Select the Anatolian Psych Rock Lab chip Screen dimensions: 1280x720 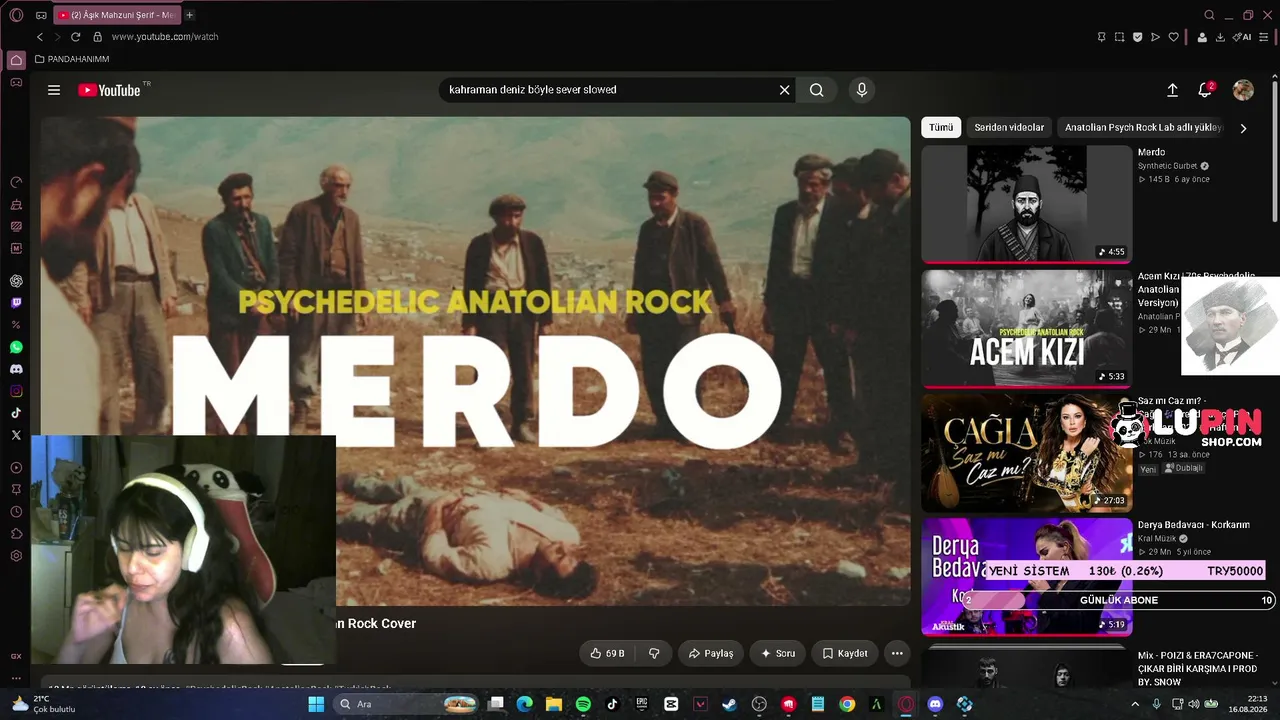1143,127
